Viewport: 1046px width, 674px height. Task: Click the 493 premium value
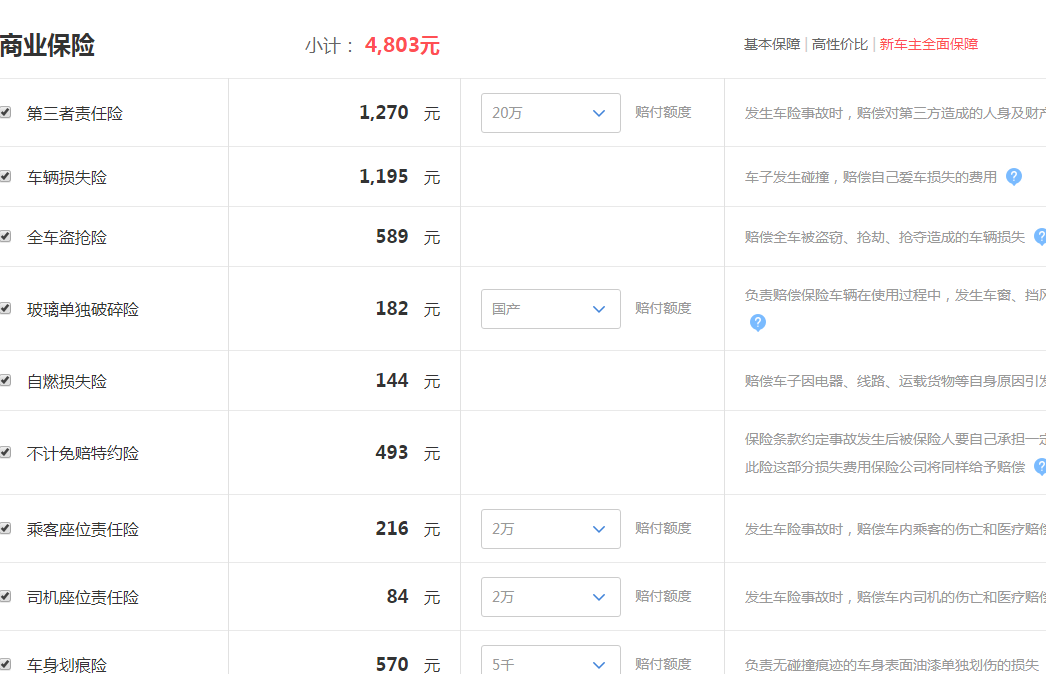point(392,452)
